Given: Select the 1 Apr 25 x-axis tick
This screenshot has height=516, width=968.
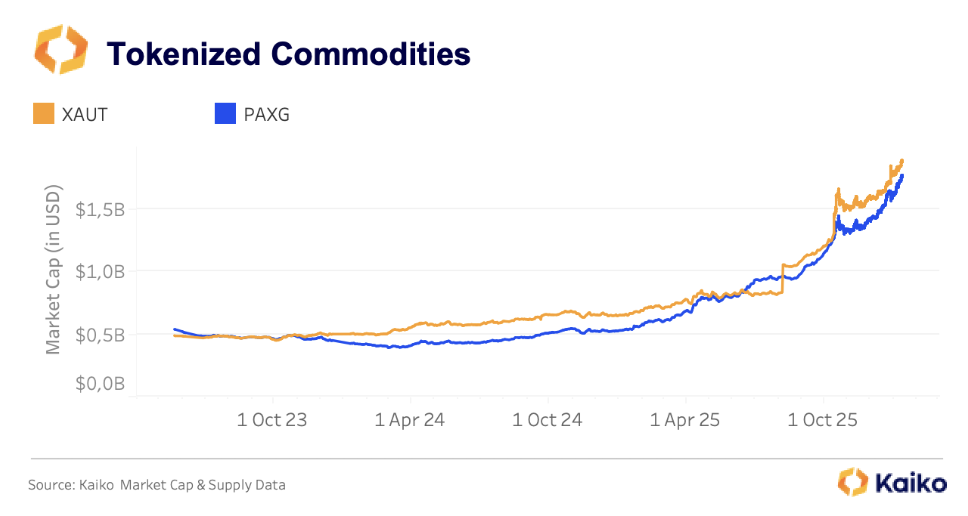Looking at the screenshot, I should pos(685,420).
